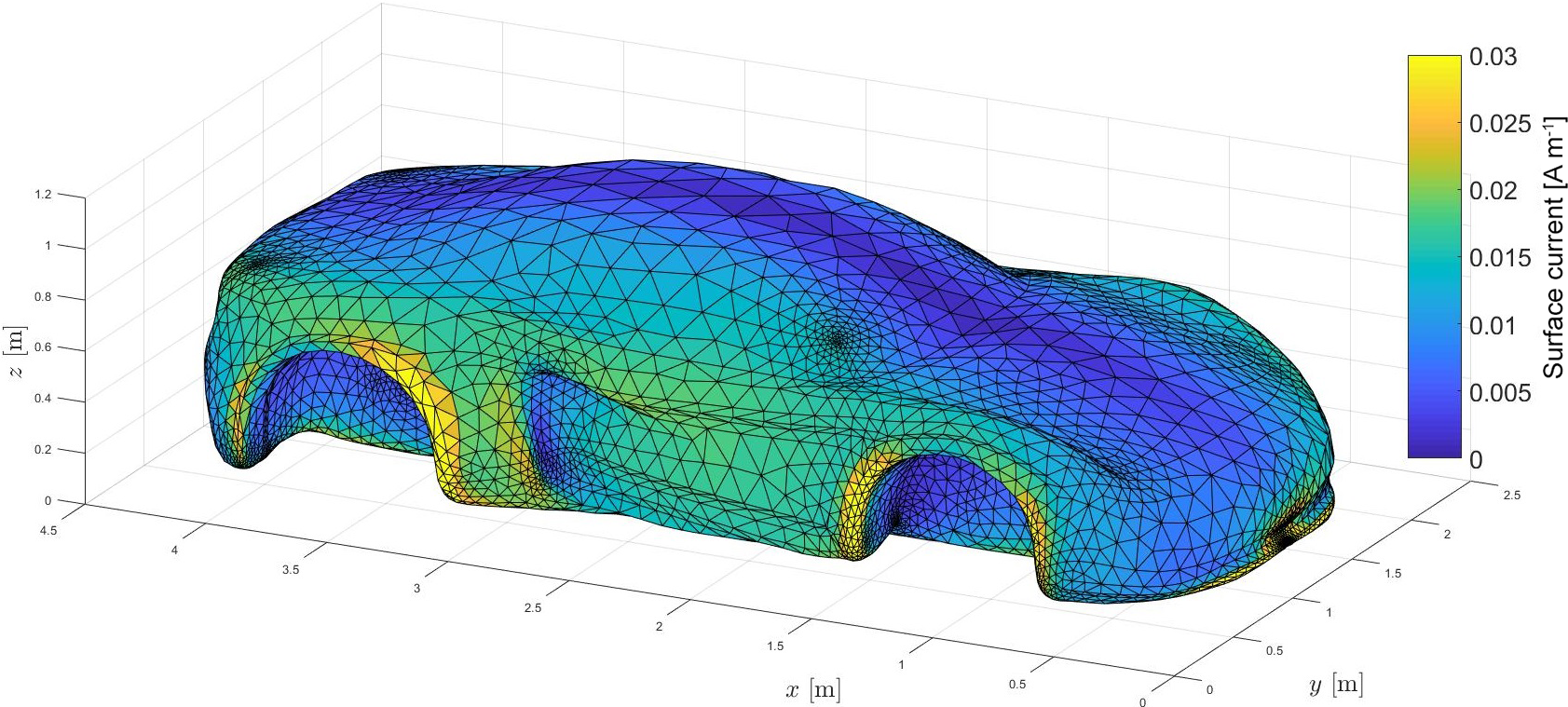Click the 0.005 colorbar tick label
The image size is (1568, 707).
[x=1499, y=393]
